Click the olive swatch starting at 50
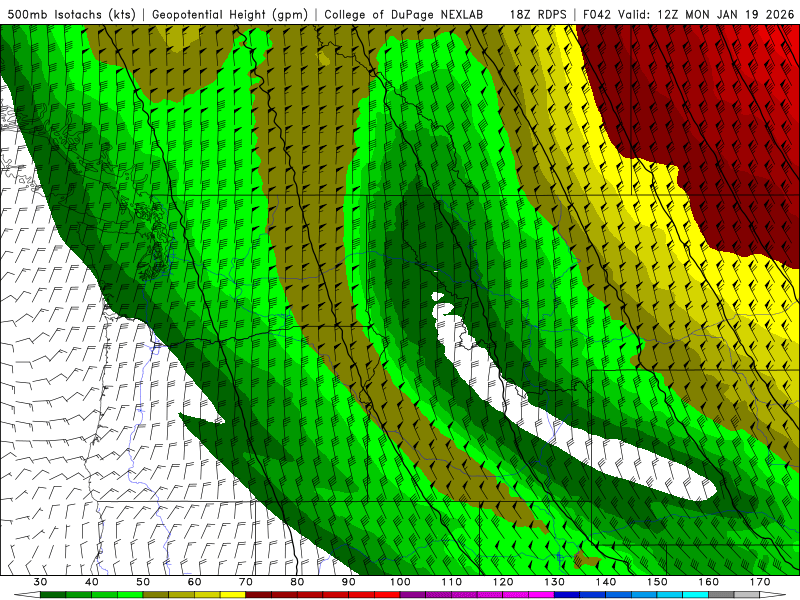 [156, 595]
